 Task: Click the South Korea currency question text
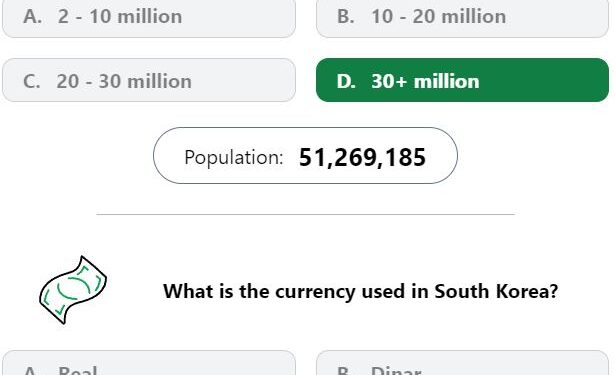pos(360,291)
